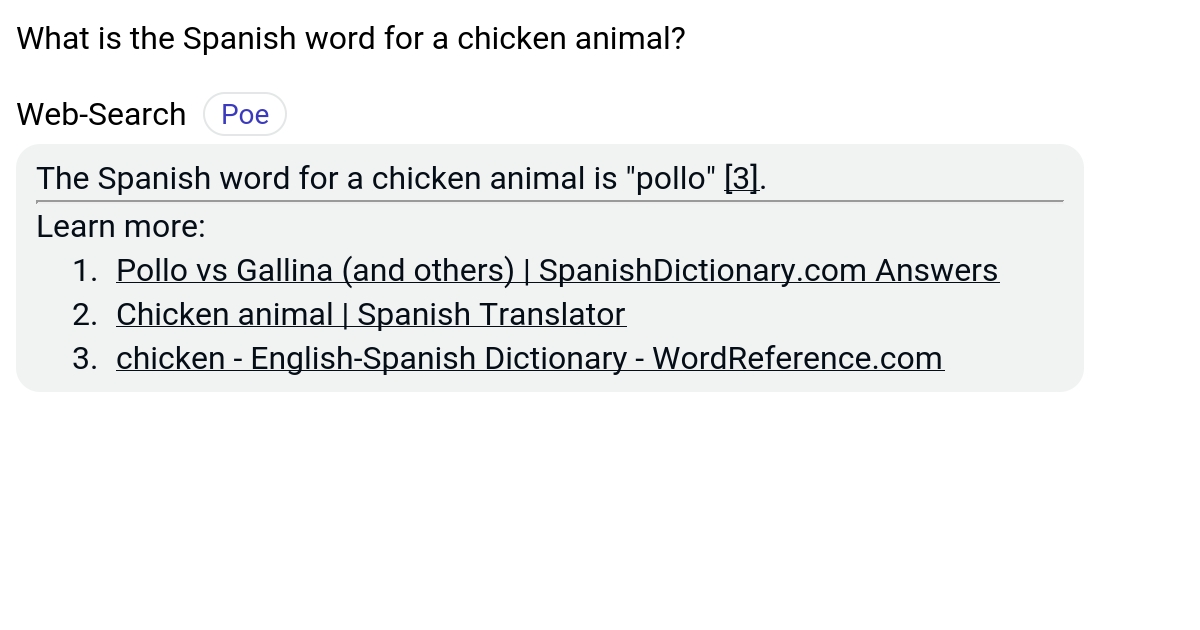Click the period after the citation
Screen dimensions: 1200x630
pyautogui.click(x=761, y=178)
